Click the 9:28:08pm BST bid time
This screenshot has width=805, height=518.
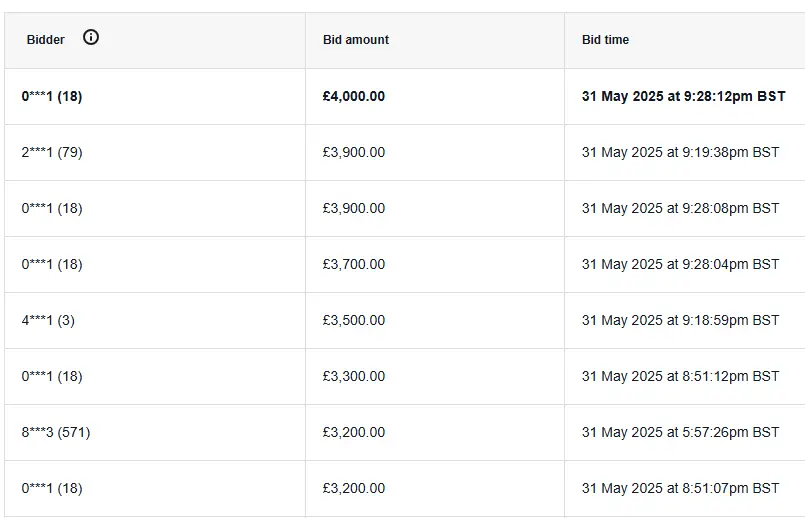click(680, 209)
